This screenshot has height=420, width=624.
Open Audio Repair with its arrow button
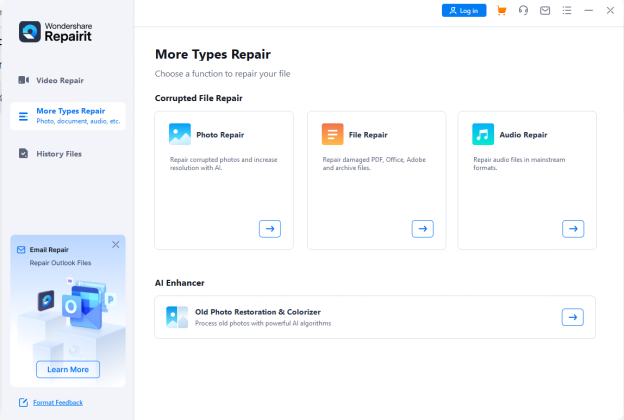[573, 229]
